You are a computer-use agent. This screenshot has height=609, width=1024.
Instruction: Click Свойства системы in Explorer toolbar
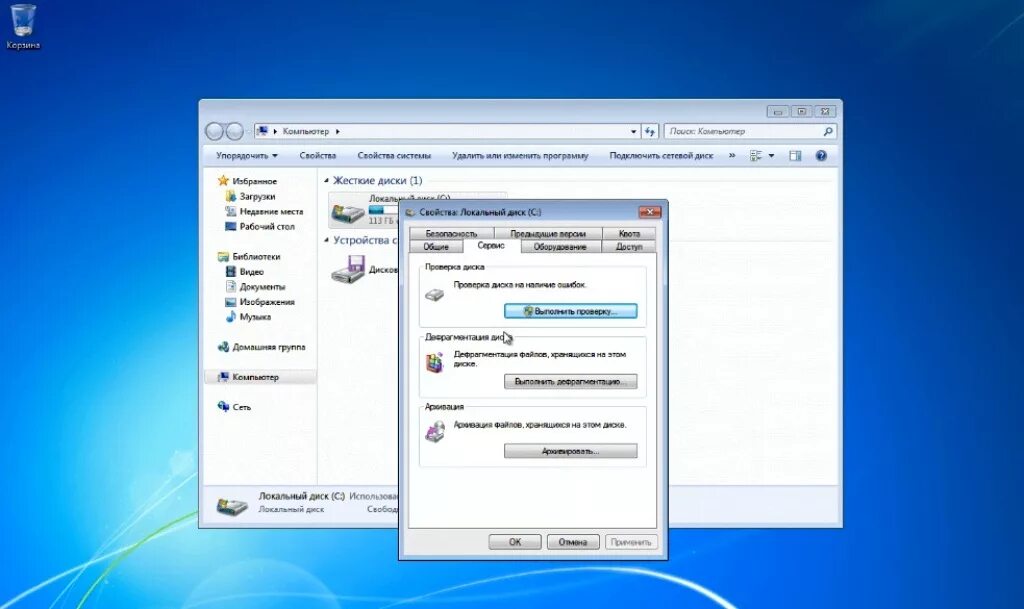(394, 155)
